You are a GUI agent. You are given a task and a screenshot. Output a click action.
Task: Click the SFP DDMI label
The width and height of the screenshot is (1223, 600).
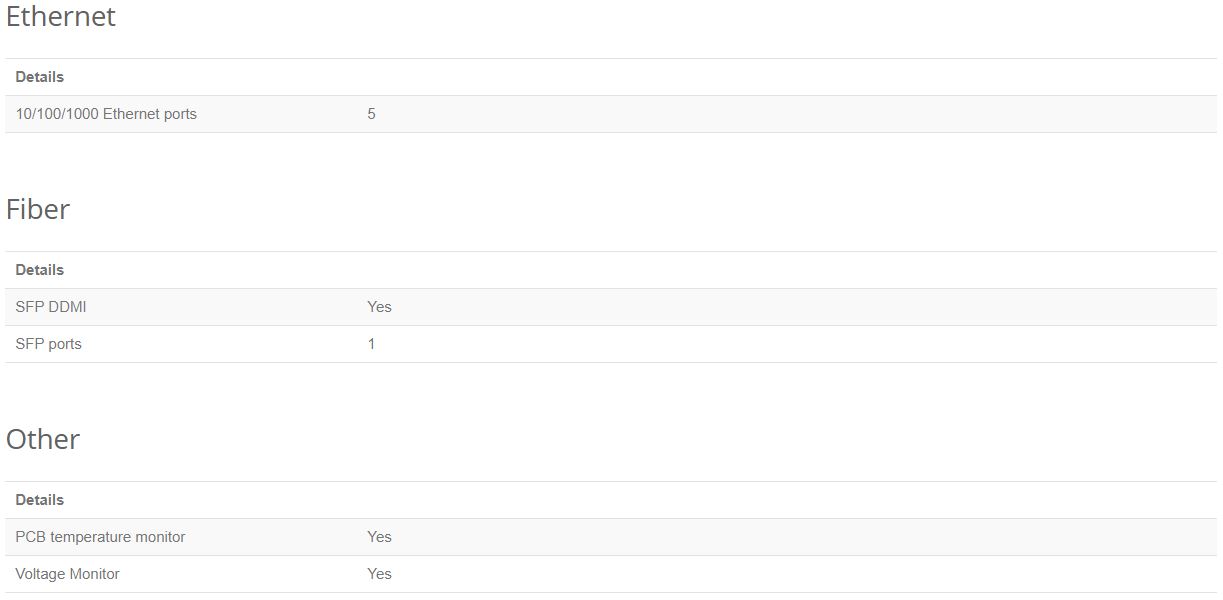coord(51,307)
